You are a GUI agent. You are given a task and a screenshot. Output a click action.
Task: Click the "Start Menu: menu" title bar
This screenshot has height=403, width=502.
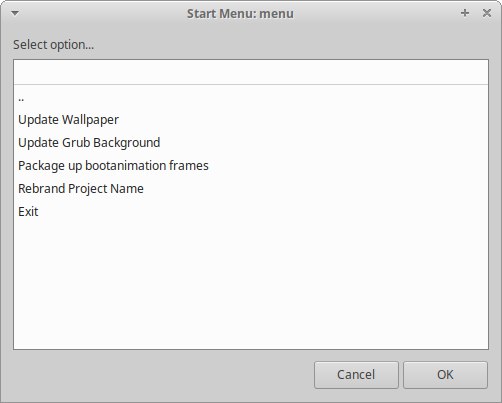click(x=240, y=14)
